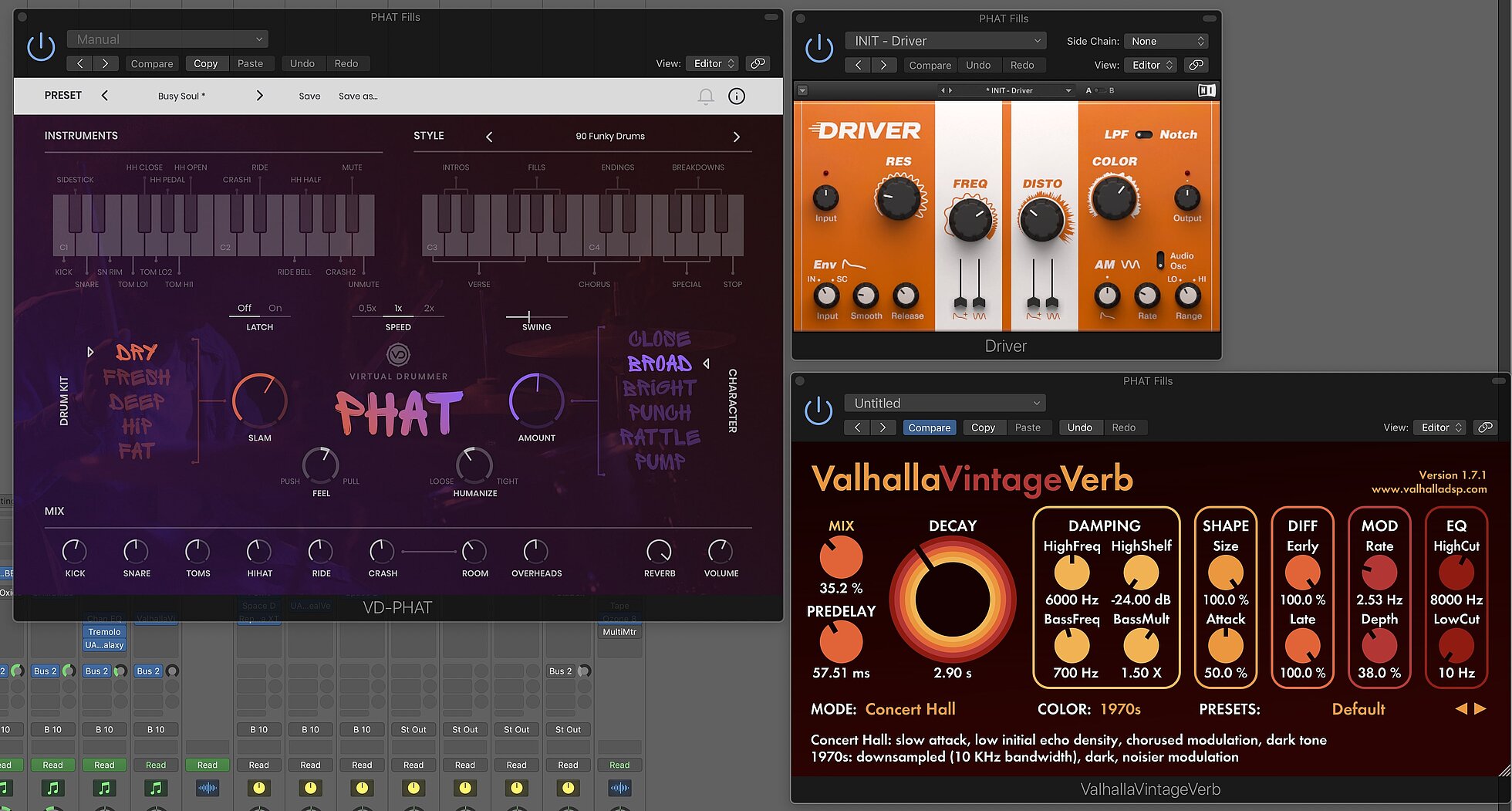Toggle Compare in ValhallaVintageVerb window
This screenshot has width=1512, height=811.
pyautogui.click(x=929, y=427)
